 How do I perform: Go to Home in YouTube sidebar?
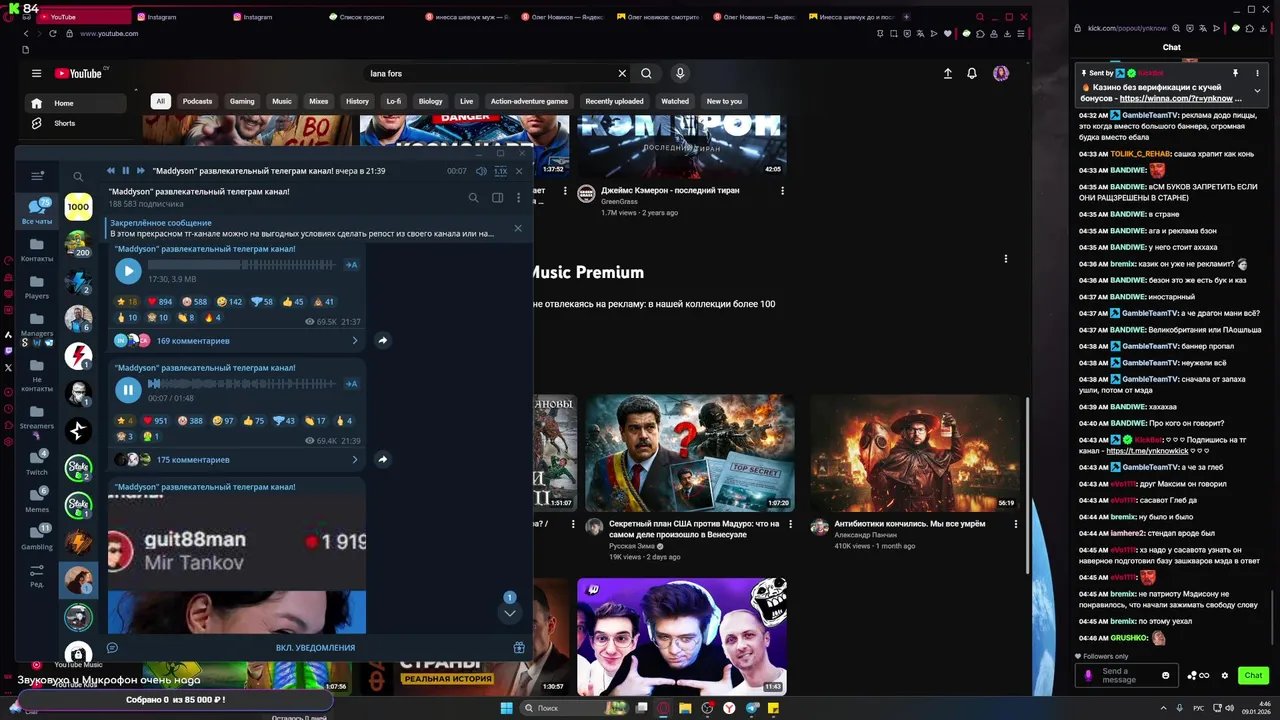pyautogui.click(x=76, y=103)
